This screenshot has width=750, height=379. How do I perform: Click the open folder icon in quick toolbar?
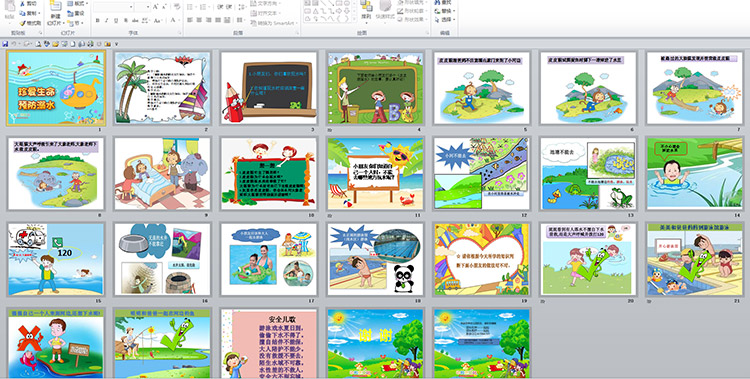click(55, 44)
